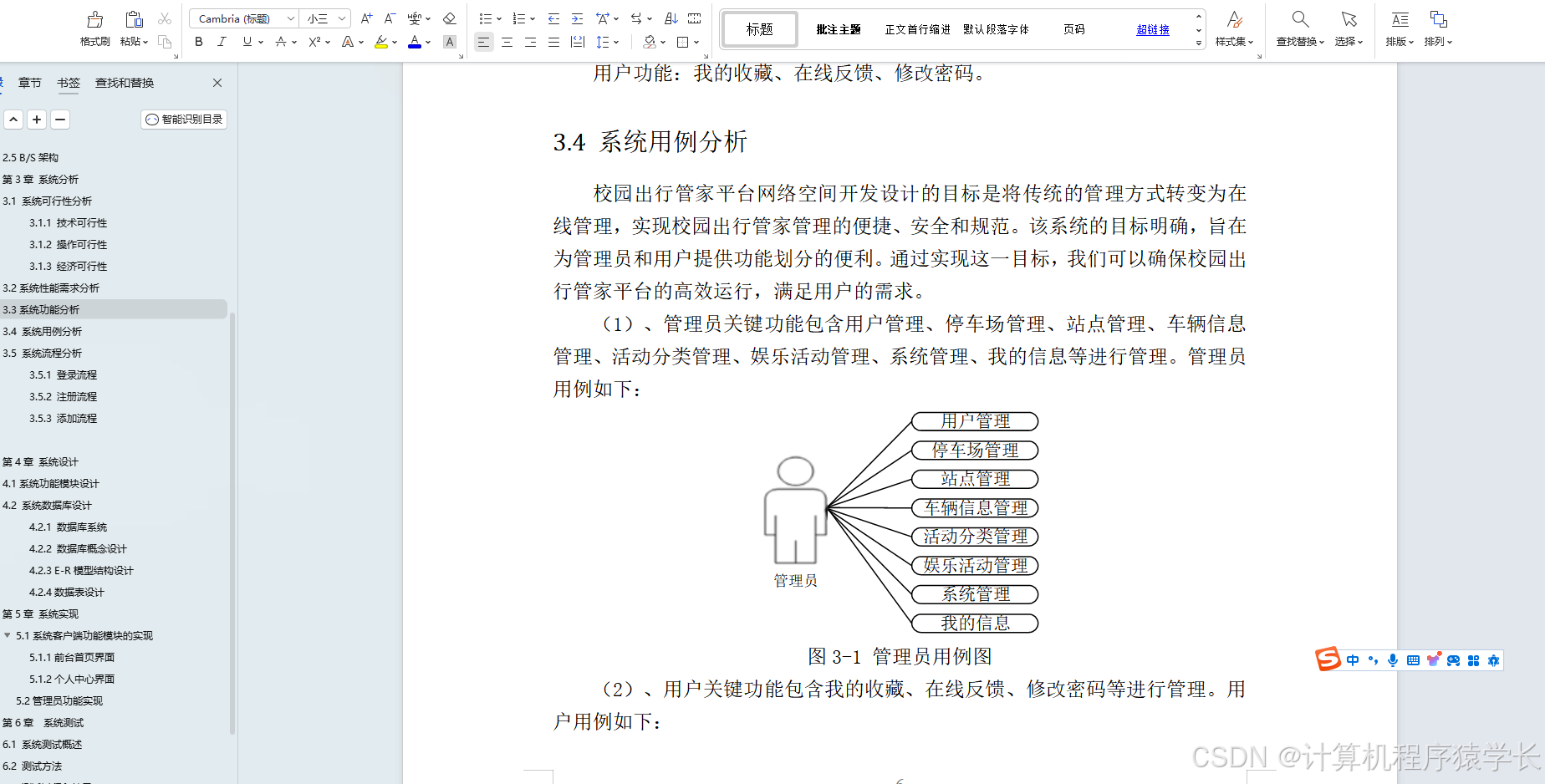Toggle underline formatting
Viewport: 1545px width, 784px height.
tap(247, 42)
